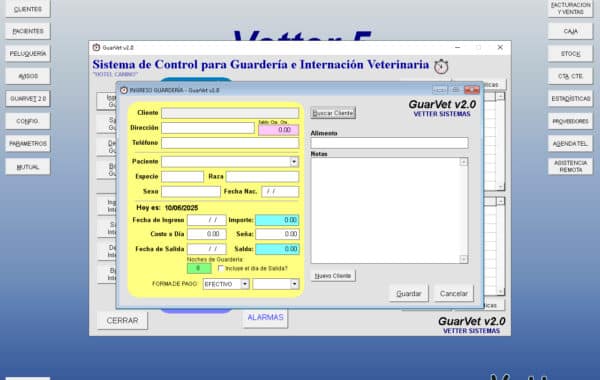Click the Nuevo Cliente button

click(333, 276)
